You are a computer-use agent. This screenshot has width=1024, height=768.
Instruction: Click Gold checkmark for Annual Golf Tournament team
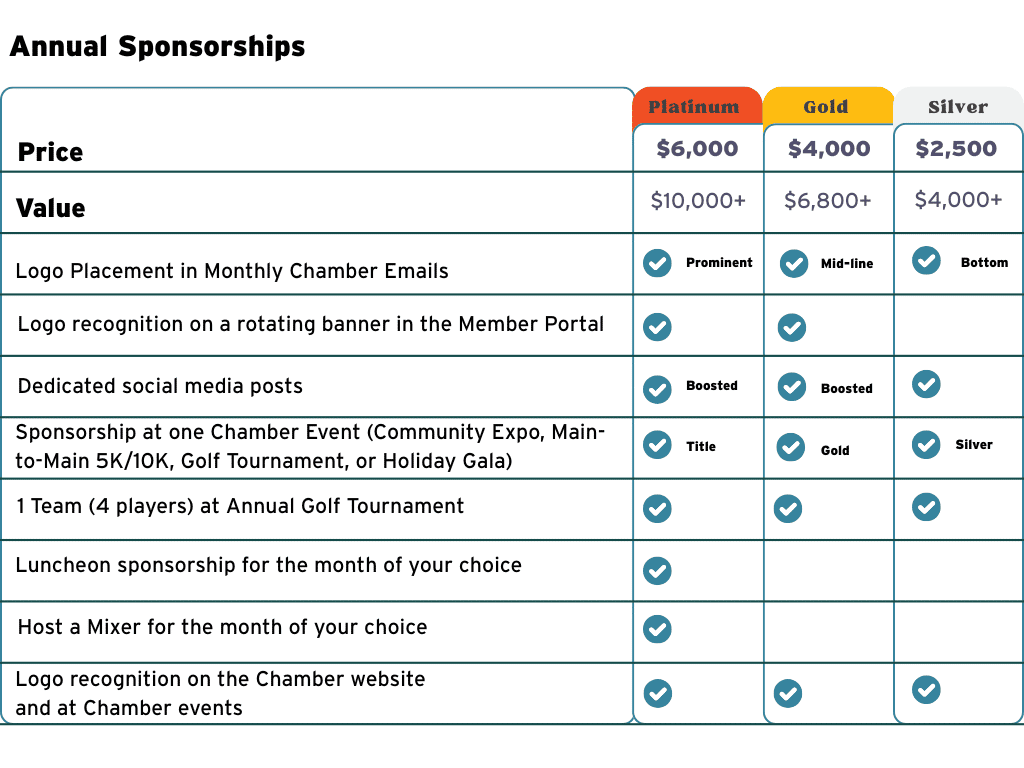[788, 509]
